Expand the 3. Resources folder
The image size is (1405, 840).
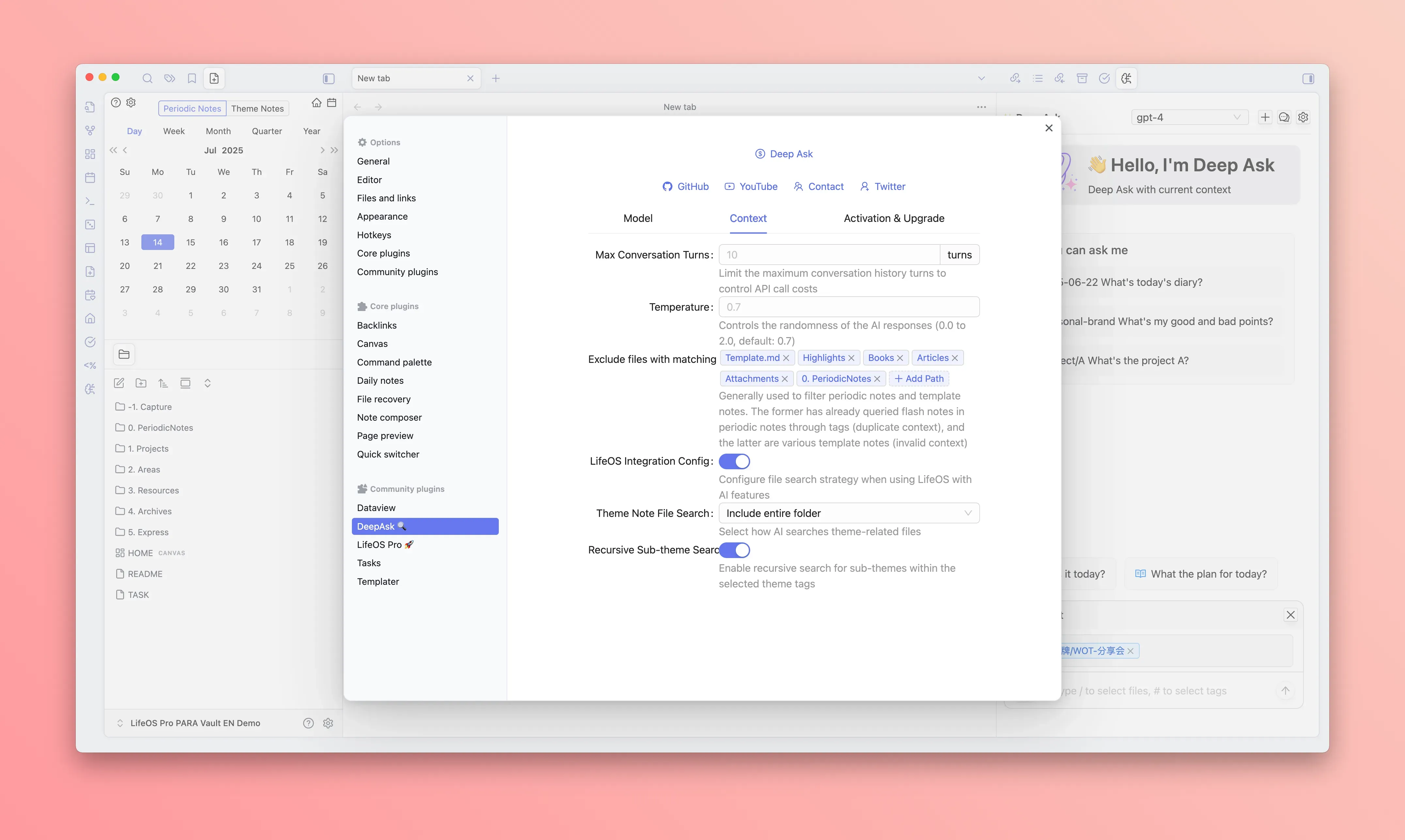(147, 490)
